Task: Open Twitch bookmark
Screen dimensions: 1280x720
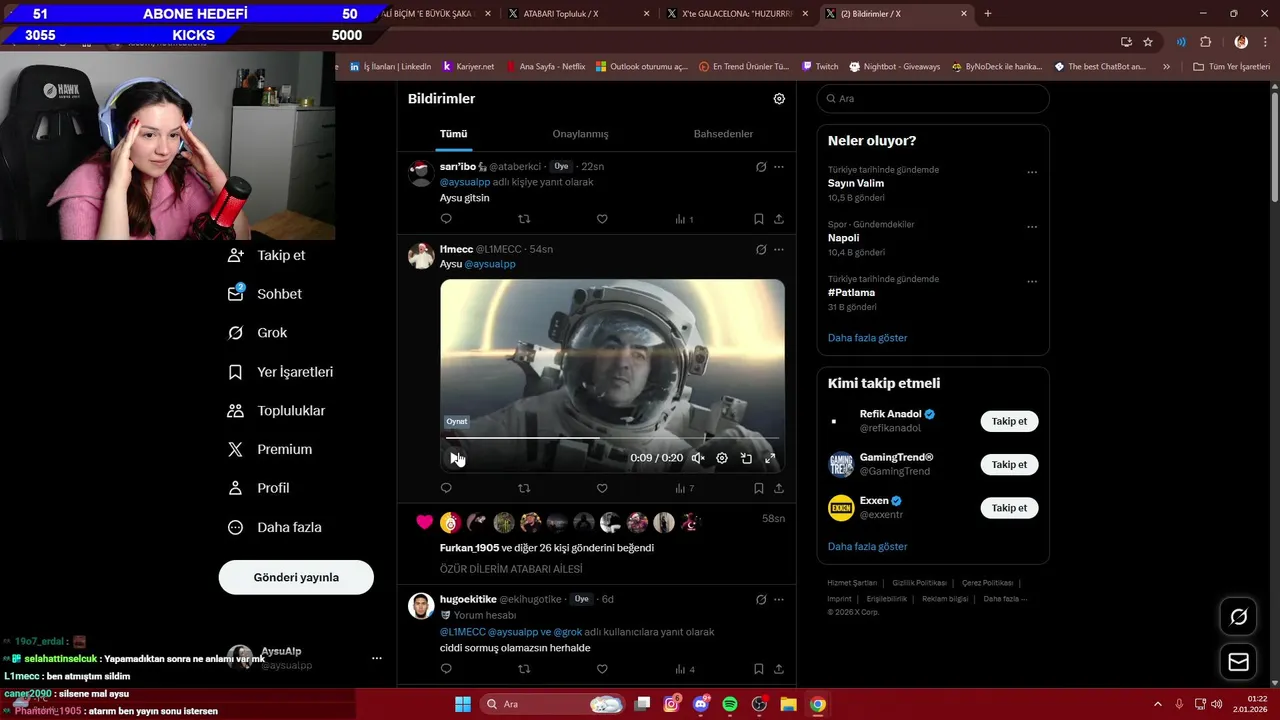Action: (820, 67)
